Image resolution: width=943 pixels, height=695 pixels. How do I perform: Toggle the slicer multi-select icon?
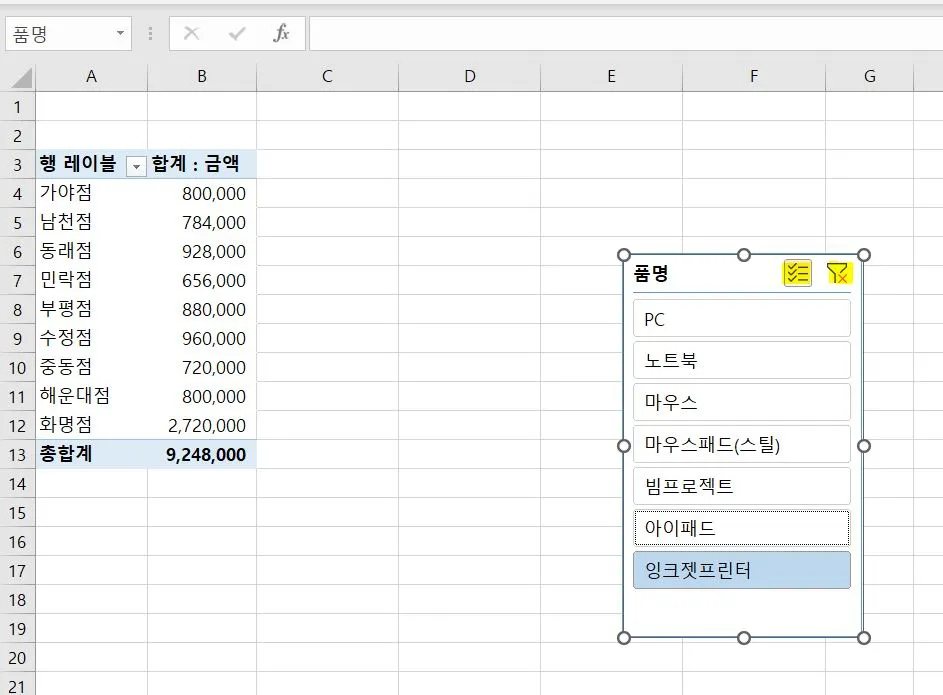click(797, 274)
